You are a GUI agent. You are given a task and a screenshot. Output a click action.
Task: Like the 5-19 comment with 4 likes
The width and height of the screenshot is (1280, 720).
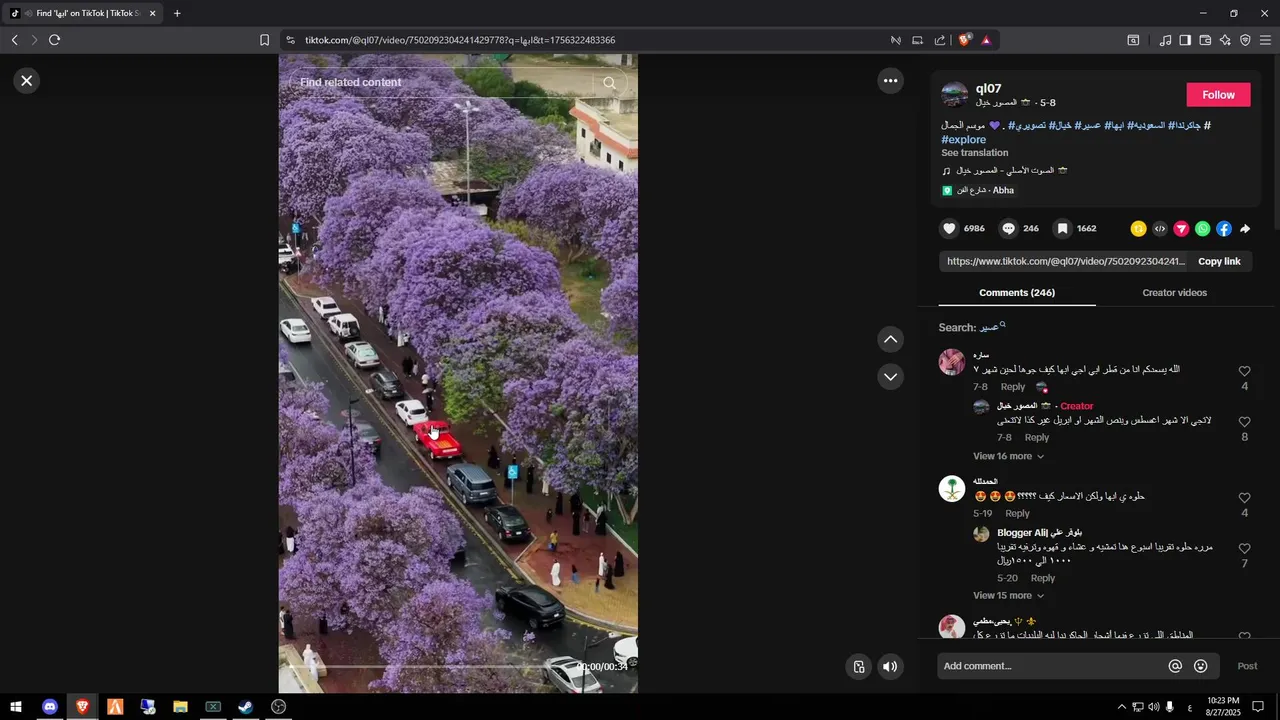1244,499
